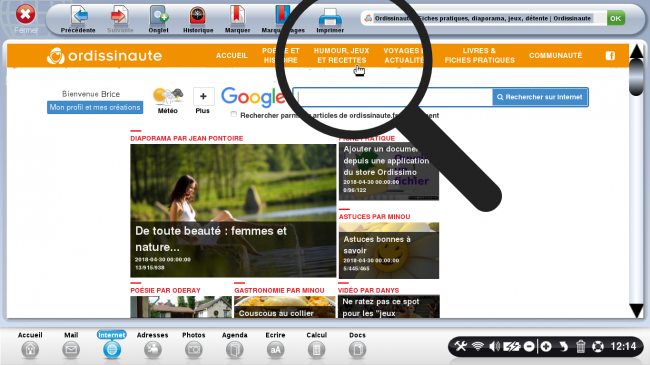Image resolution: width=650 pixels, height=365 pixels.
Task: Open the trash bin icon
Action: pyautogui.click(x=580, y=346)
